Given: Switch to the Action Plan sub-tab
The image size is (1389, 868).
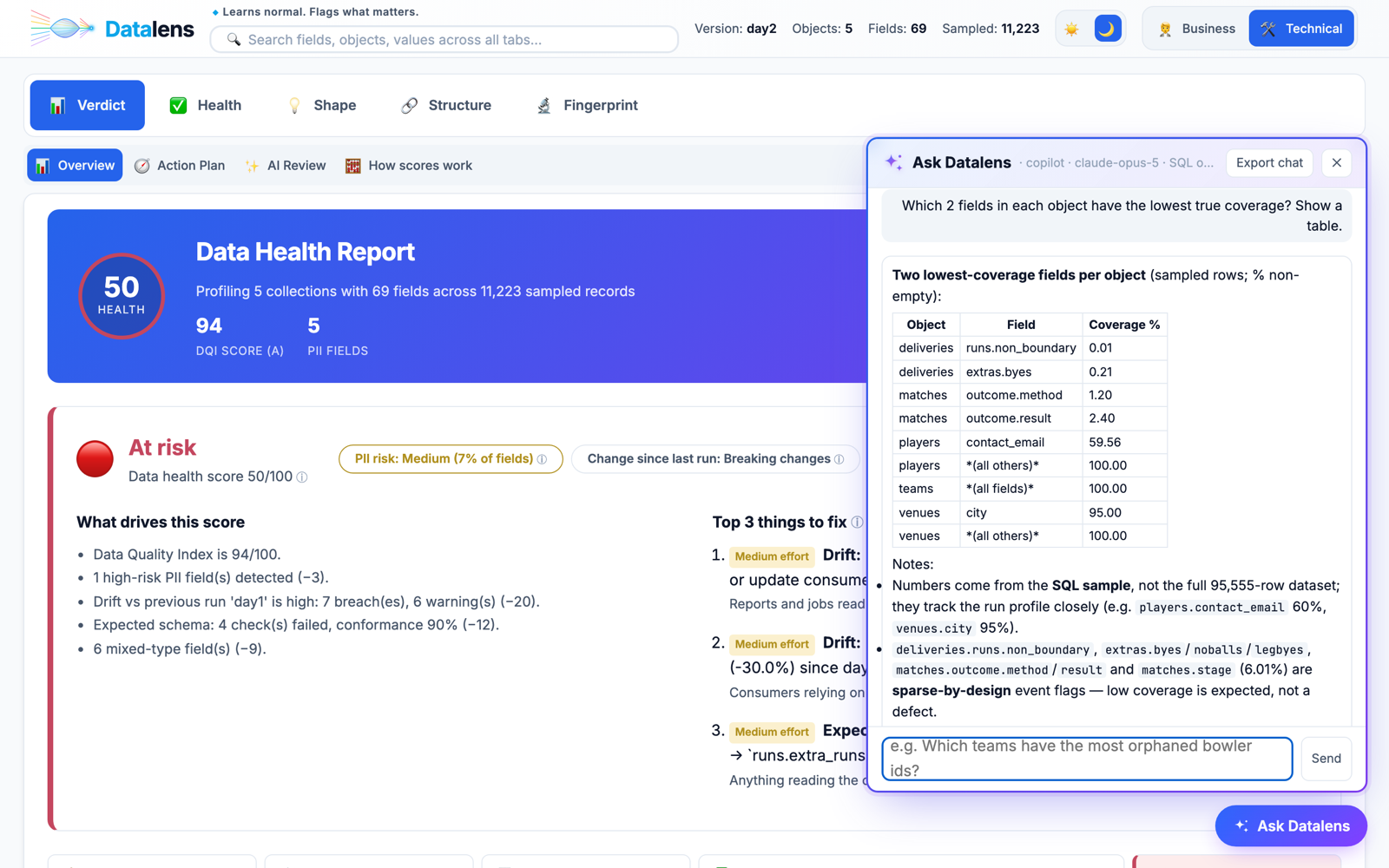Looking at the screenshot, I should coord(180,166).
